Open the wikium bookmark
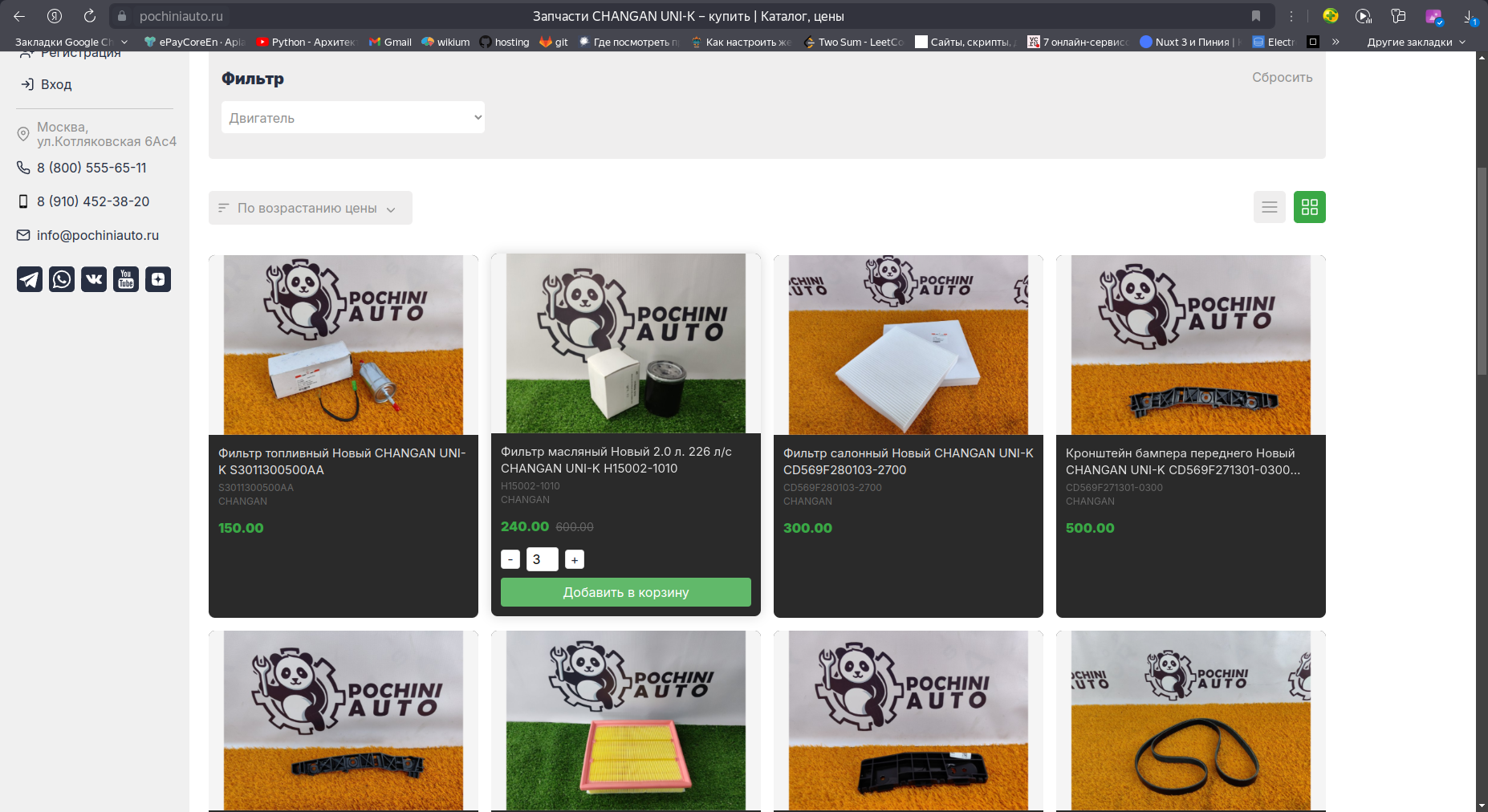Viewport: 1488px width, 812px height. coord(445,42)
